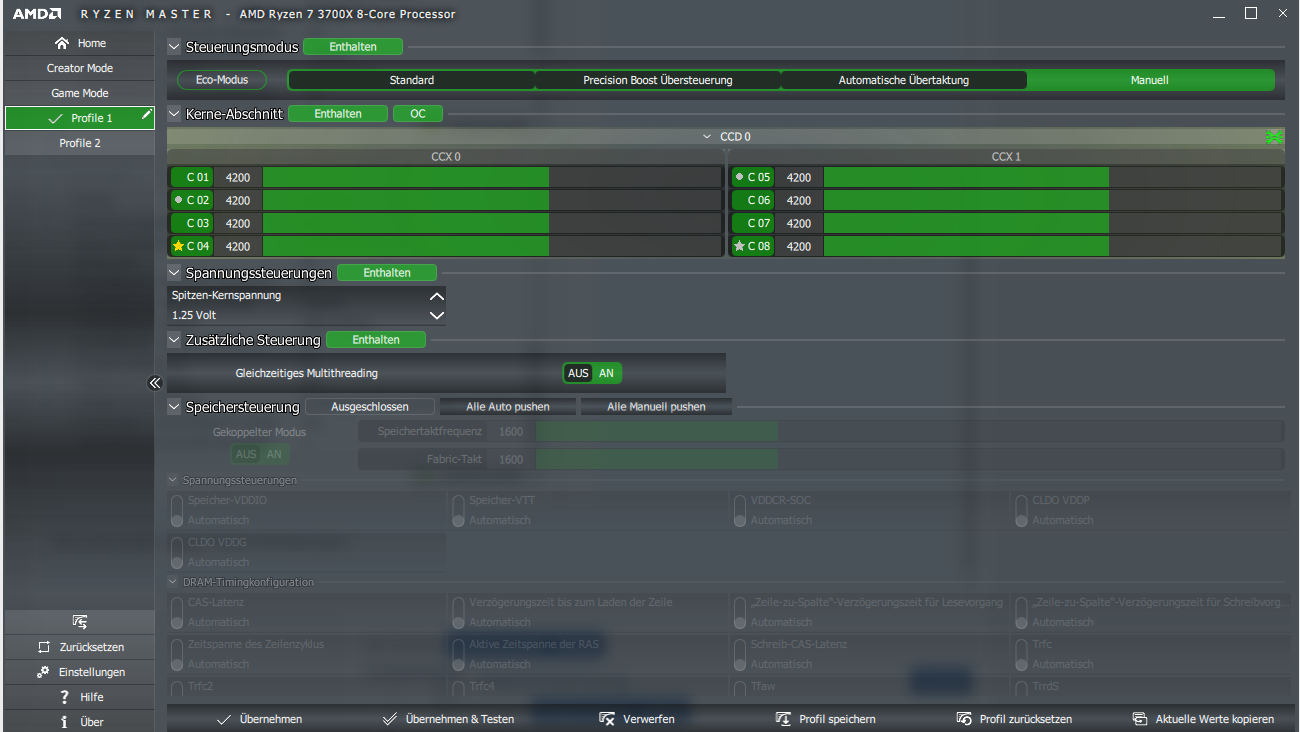
Task: Collapse the Kerne-Abschnitt section chevron
Action: coord(175,114)
